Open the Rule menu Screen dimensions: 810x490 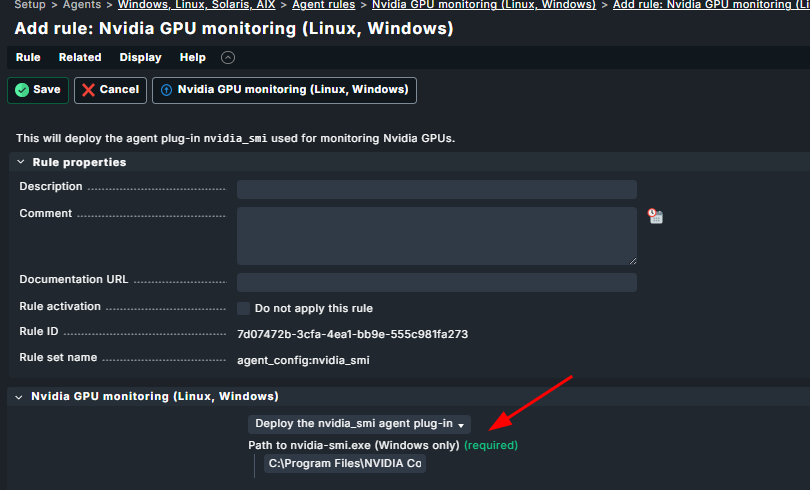[28, 57]
